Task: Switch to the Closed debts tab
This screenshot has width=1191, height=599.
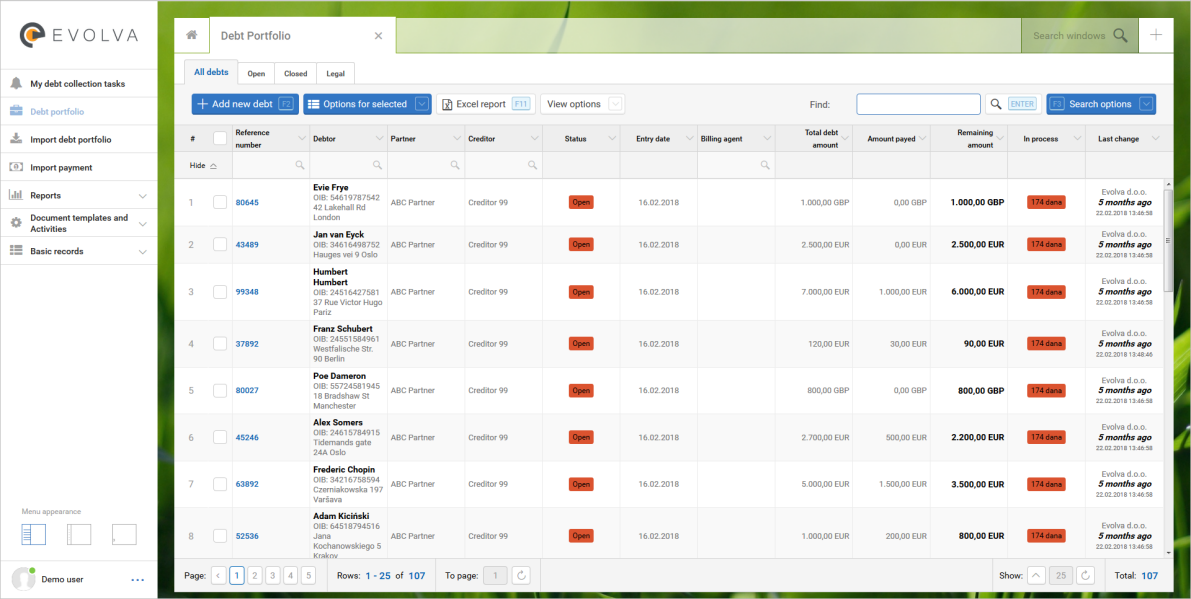Action: pos(295,74)
